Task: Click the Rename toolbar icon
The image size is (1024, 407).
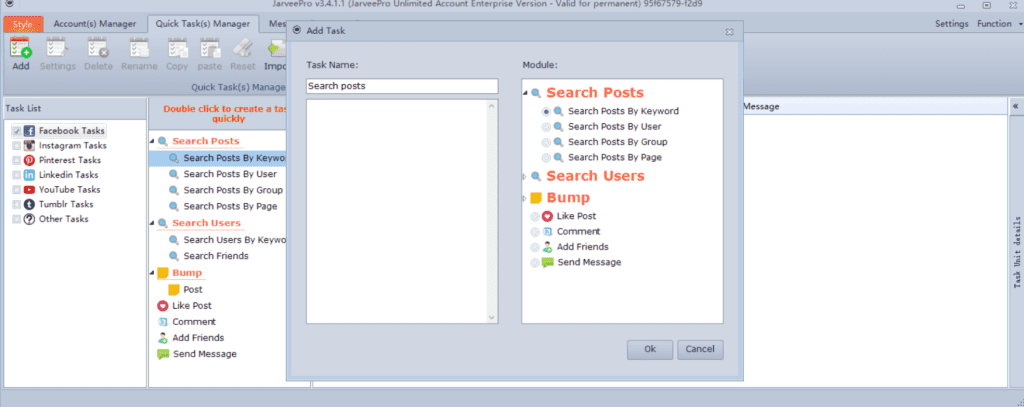Action: click(139, 48)
